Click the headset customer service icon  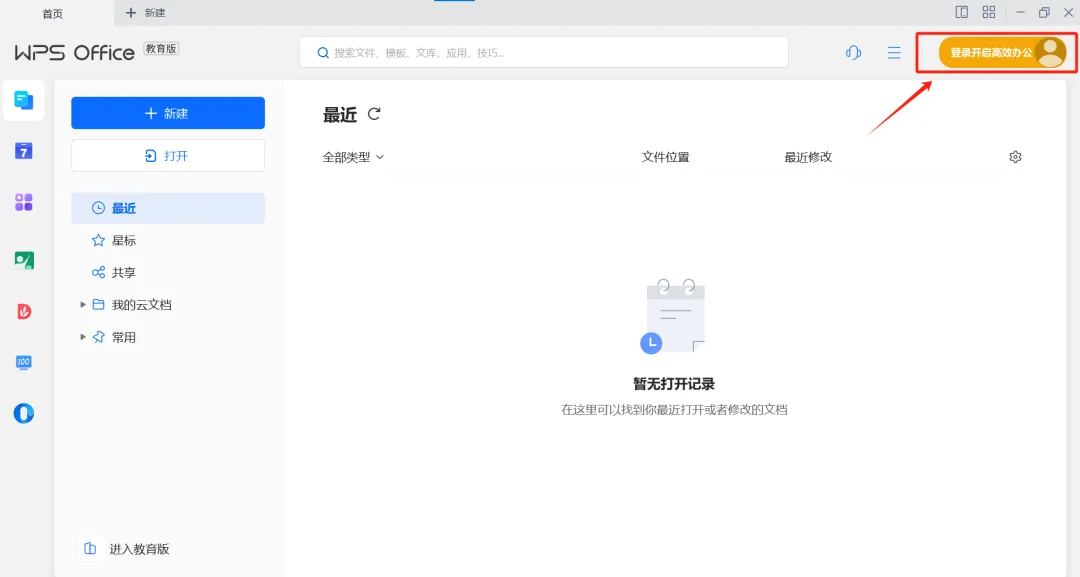coord(853,52)
